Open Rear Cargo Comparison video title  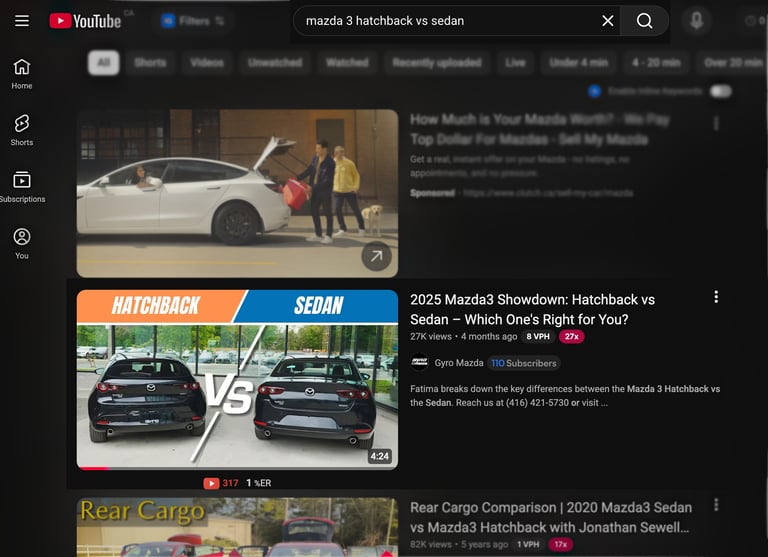point(551,517)
